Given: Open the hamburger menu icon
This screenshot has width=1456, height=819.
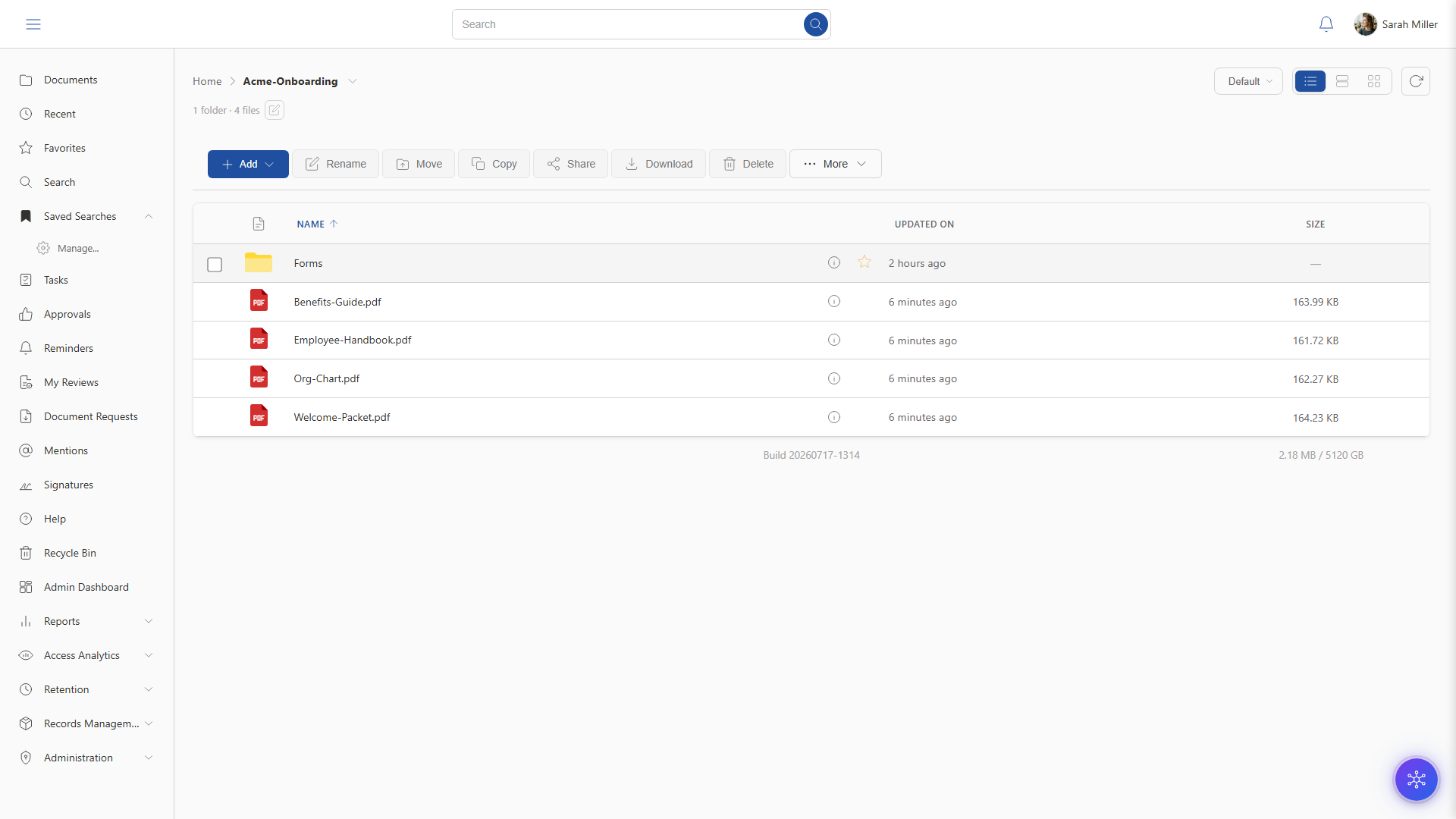Looking at the screenshot, I should [x=33, y=24].
